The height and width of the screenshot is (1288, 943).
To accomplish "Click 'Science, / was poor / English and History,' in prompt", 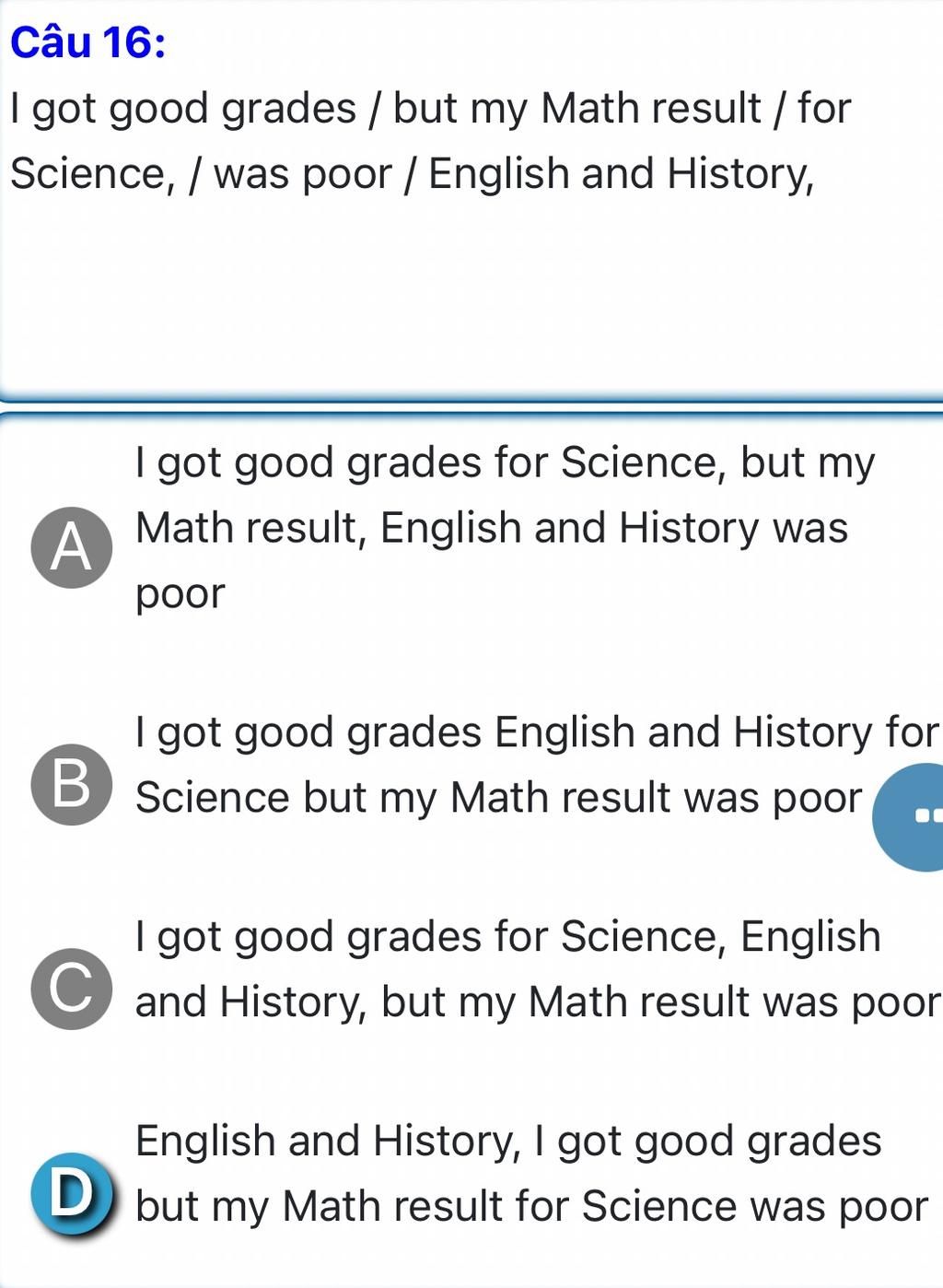I will (x=413, y=174).
